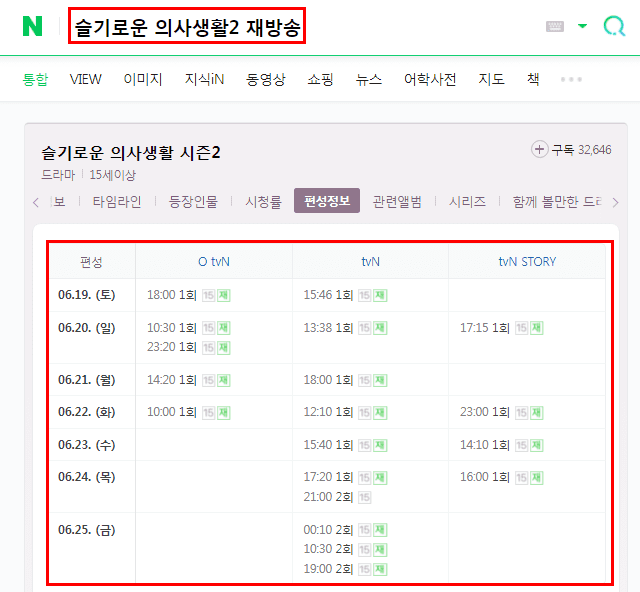Image resolution: width=640 pixels, height=592 pixels.
Task: Click the tvN STORY channel header
Action: point(527,261)
